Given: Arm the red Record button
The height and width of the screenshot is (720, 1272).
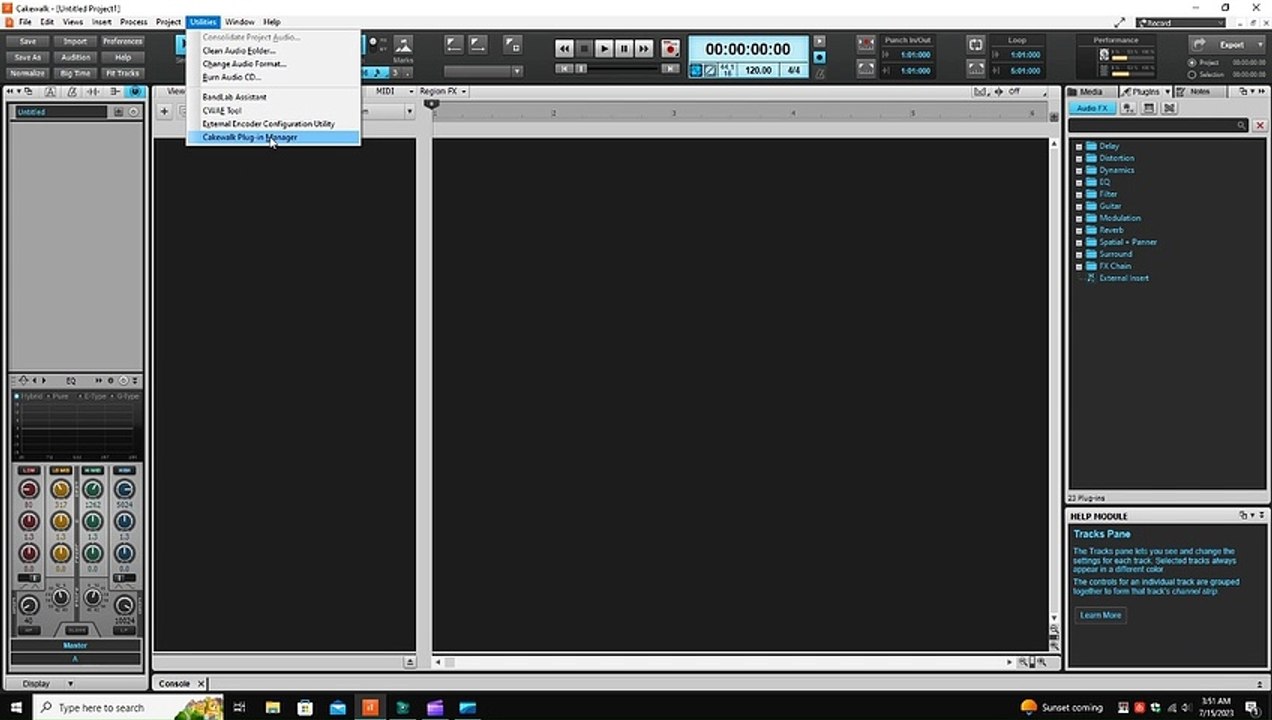Looking at the screenshot, I should point(670,48).
